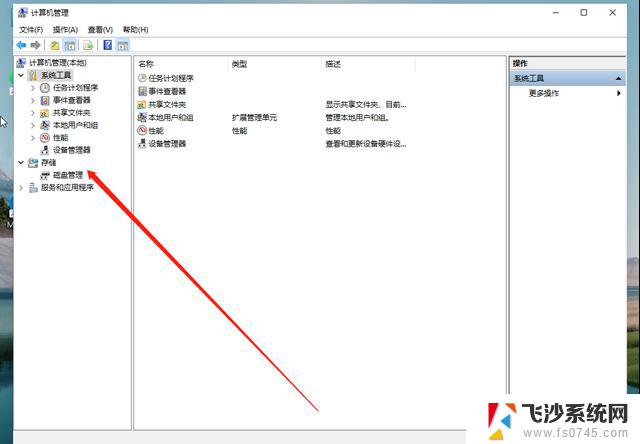Collapse the 系统工具 section in the actions pane
The image size is (640, 444).
coord(618,78)
